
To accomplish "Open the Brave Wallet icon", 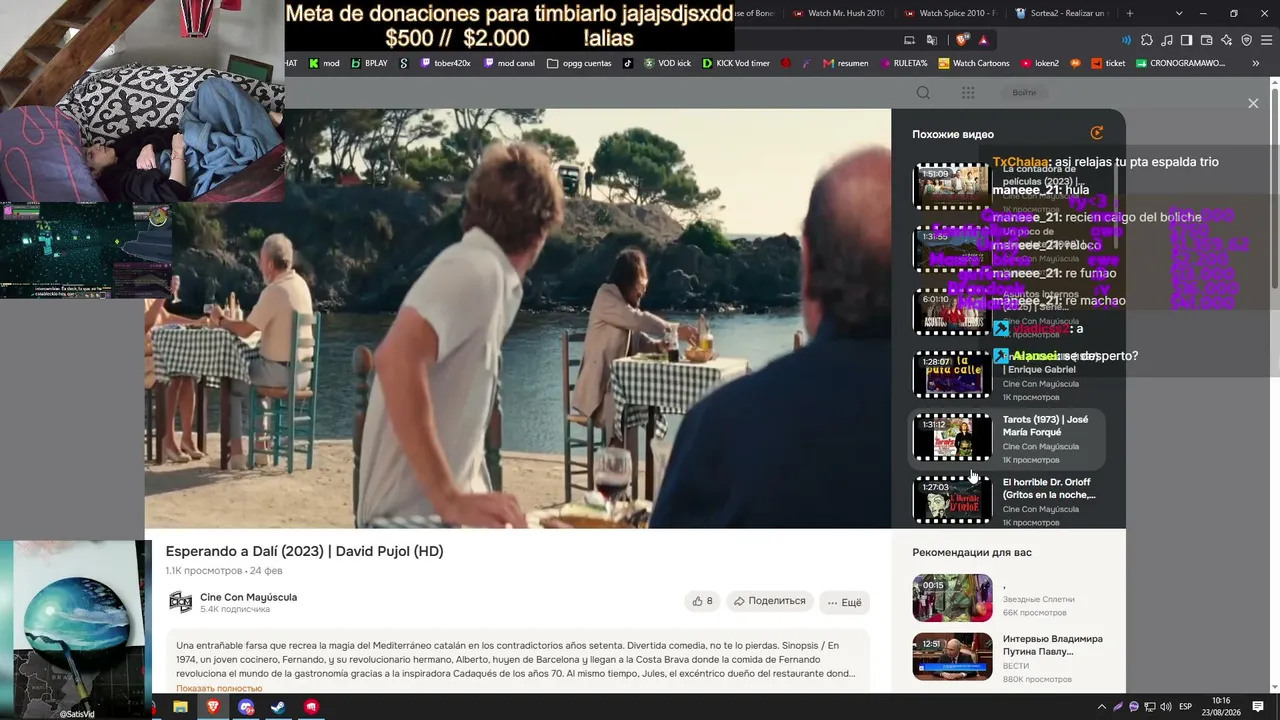I will pyautogui.click(x=1206, y=40).
